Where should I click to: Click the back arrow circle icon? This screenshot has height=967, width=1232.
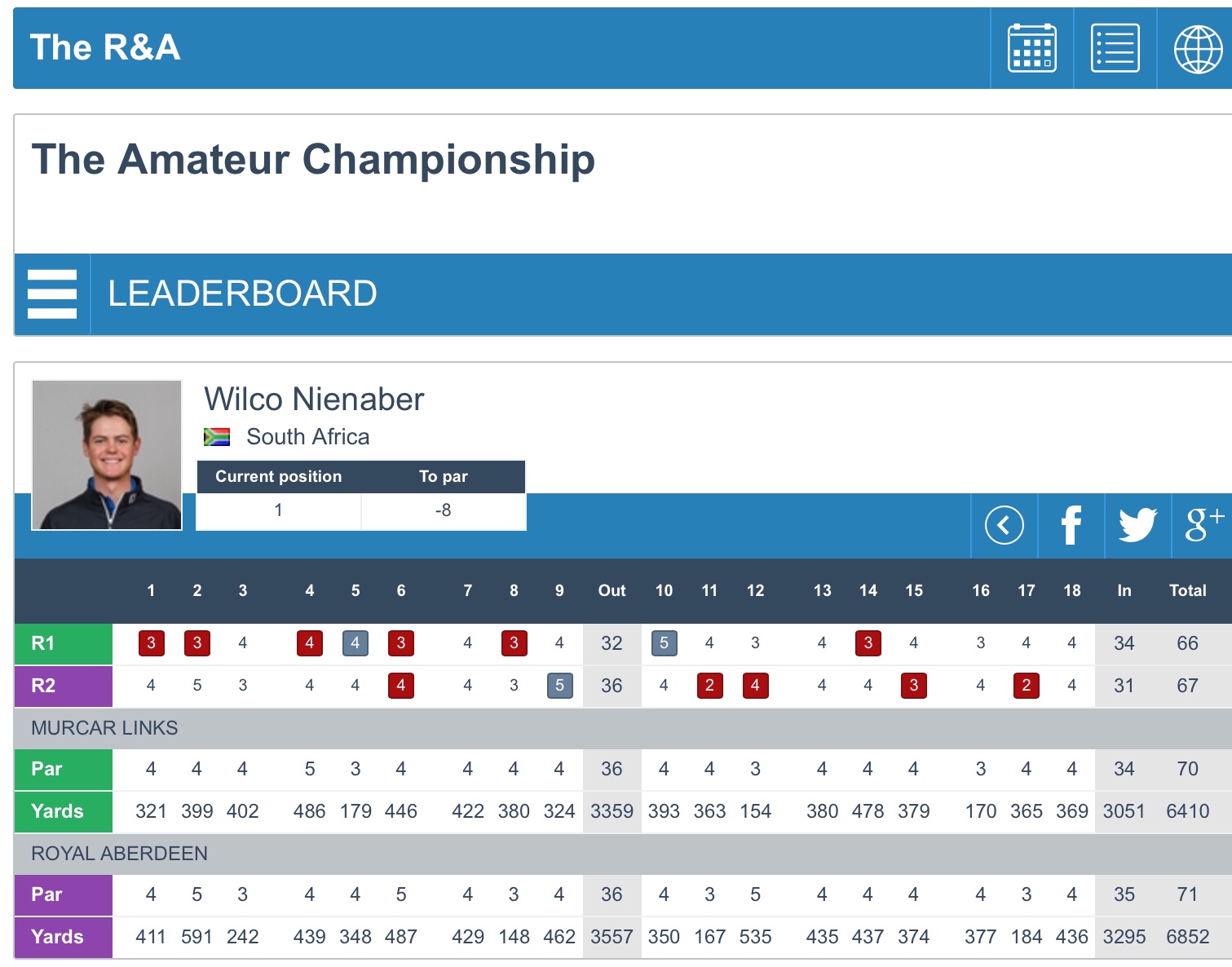[x=1004, y=525]
